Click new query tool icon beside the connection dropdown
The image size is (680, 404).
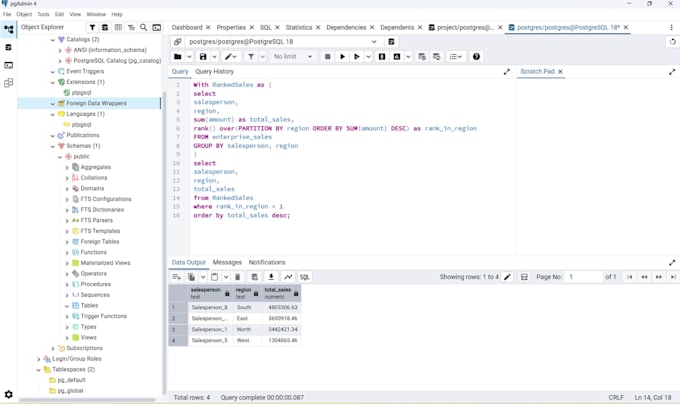[x=391, y=42]
